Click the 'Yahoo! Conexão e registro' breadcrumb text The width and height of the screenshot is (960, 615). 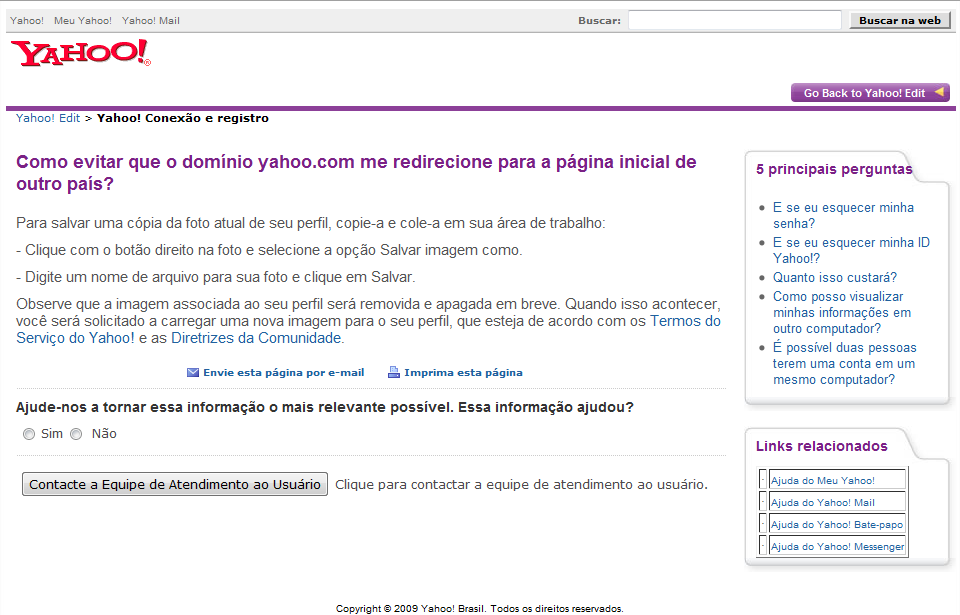point(182,118)
